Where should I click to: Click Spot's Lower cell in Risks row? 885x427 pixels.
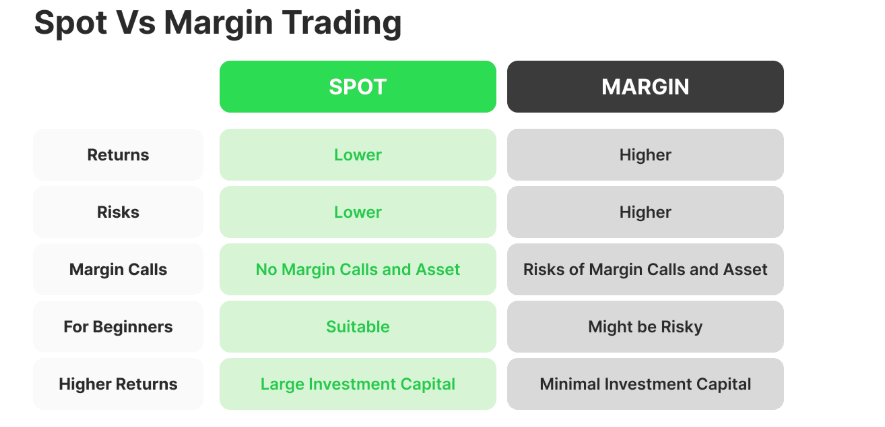357,212
